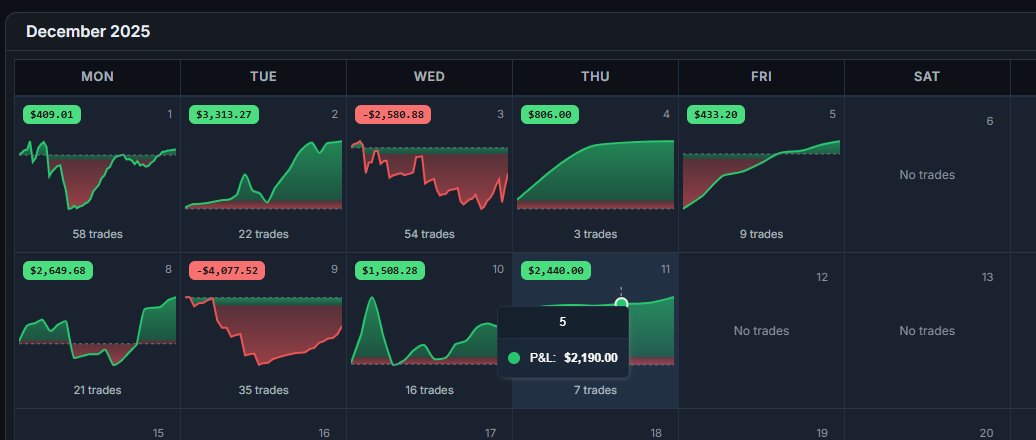The image size is (1036, 440).
Task: Click the -$2,580.88 loss badge on December 3
Action: coord(392,114)
